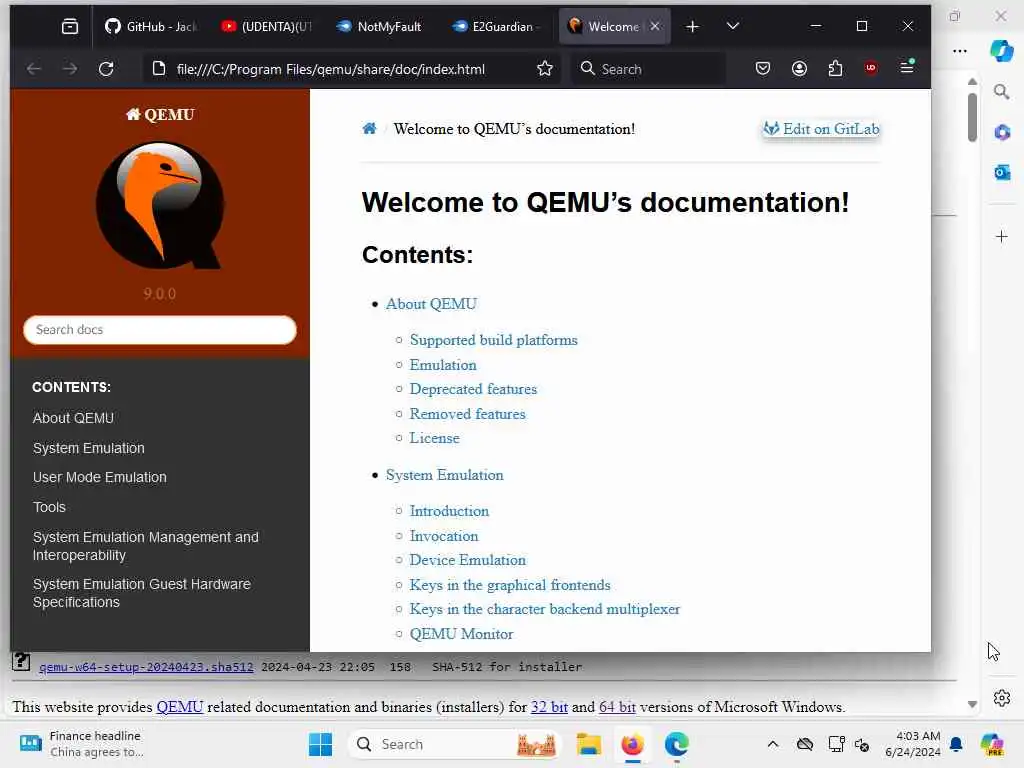Open System Emulation link in main contents
This screenshot has width=1024, height=768.
pos(444,475)
